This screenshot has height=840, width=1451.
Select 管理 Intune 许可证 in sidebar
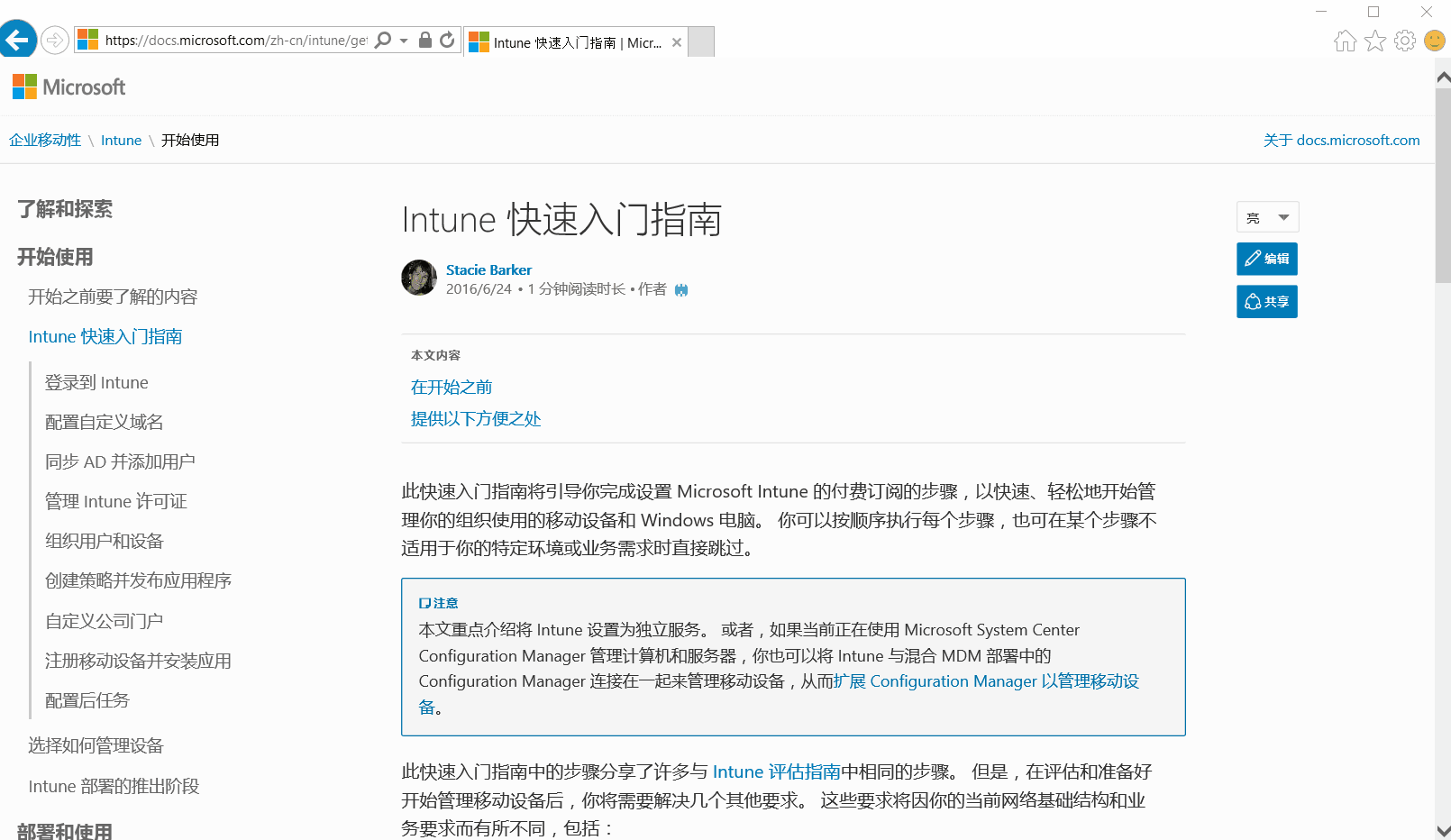coord(116,501)
